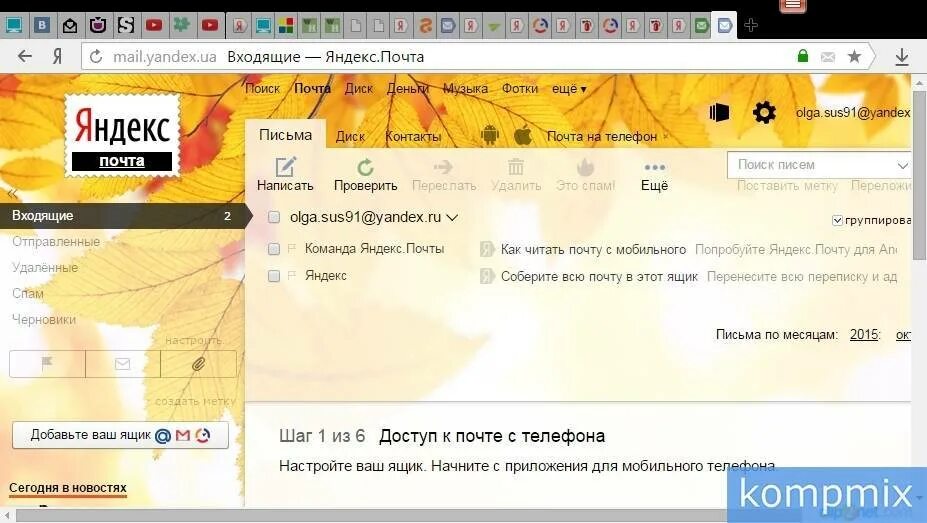Screen dimensions: 927x523
Task: Reload the page with the refresh icon
Action: tap(96, 57)
